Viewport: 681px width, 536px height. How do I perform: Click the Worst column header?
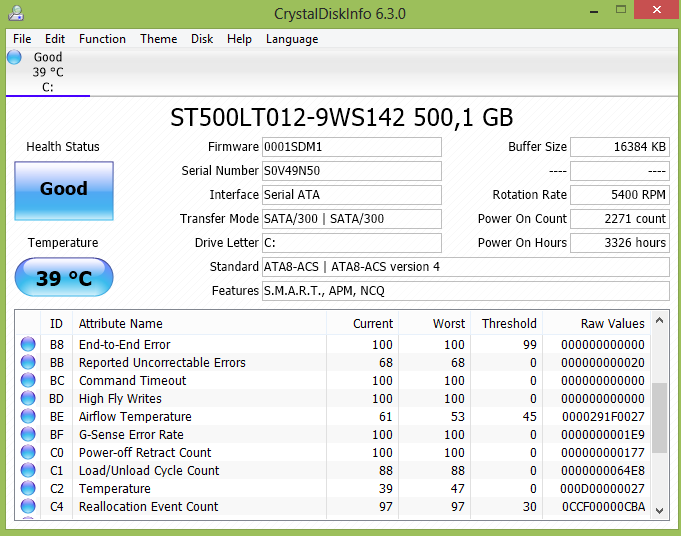point(435,323)
